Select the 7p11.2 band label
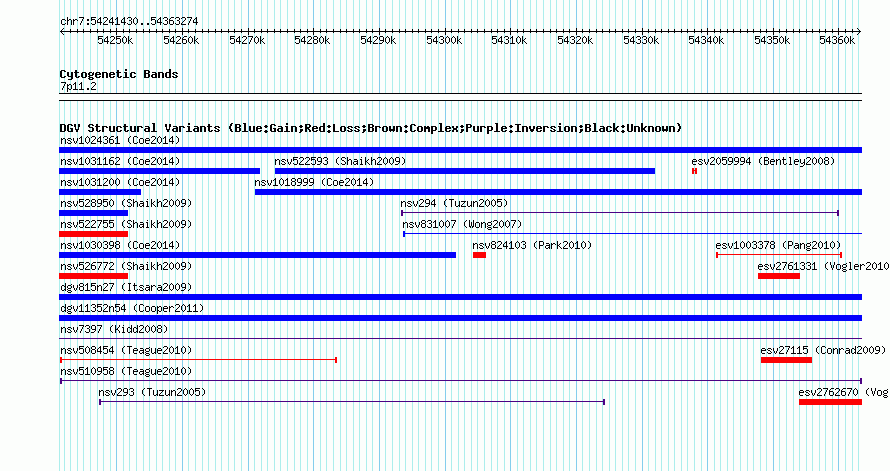This screenshot has width=890, height=471. click(x=78, y=86)
